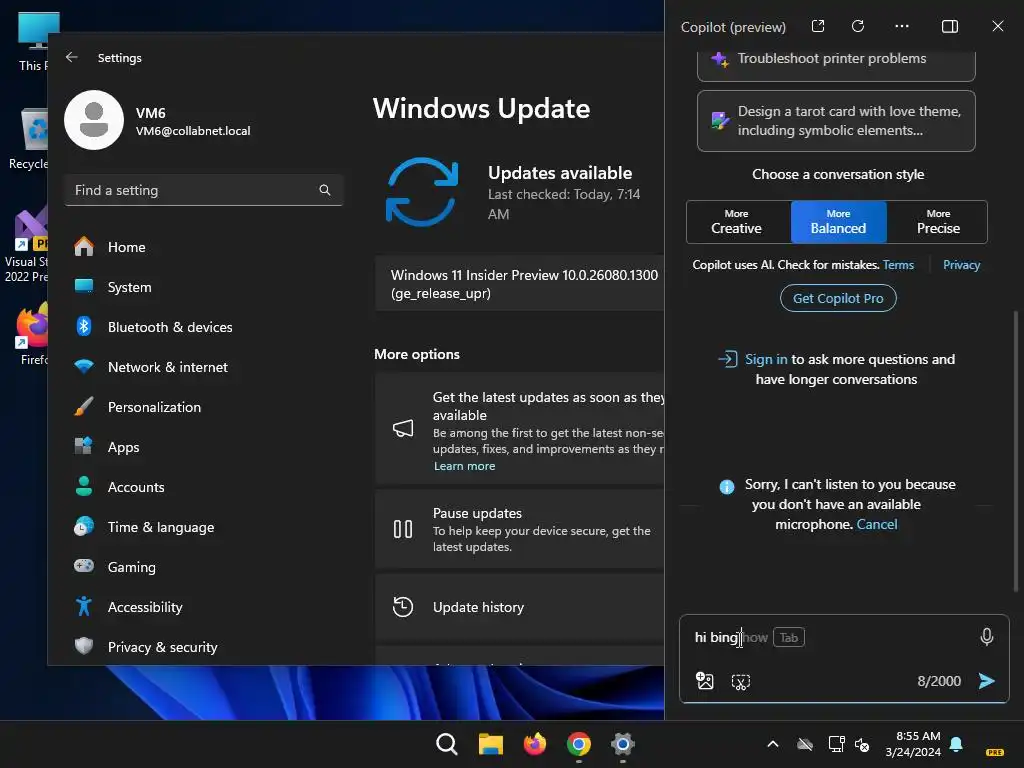
Task: Click the Find a setting search box
Action: 204,190
